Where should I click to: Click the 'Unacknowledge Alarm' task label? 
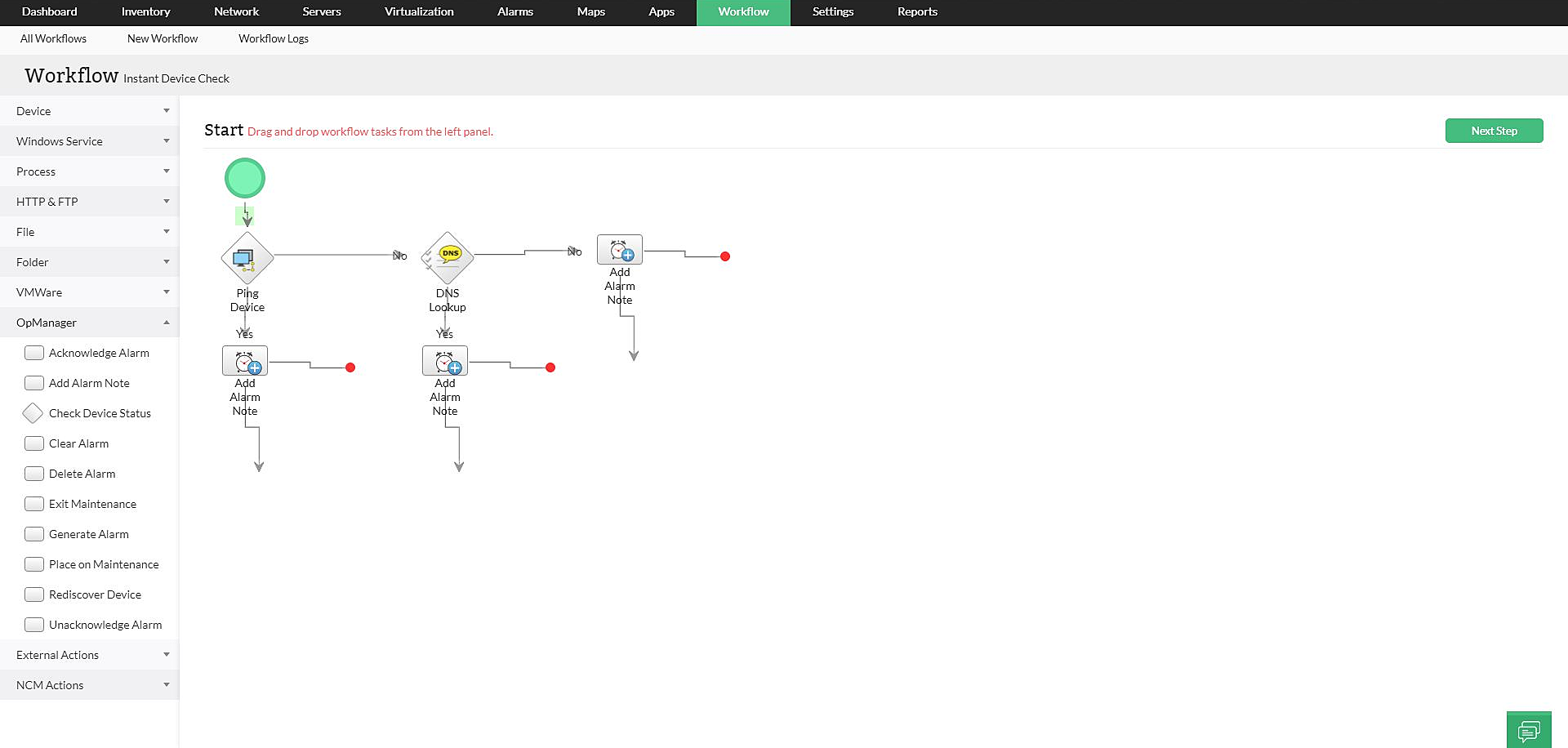(105, 625)
